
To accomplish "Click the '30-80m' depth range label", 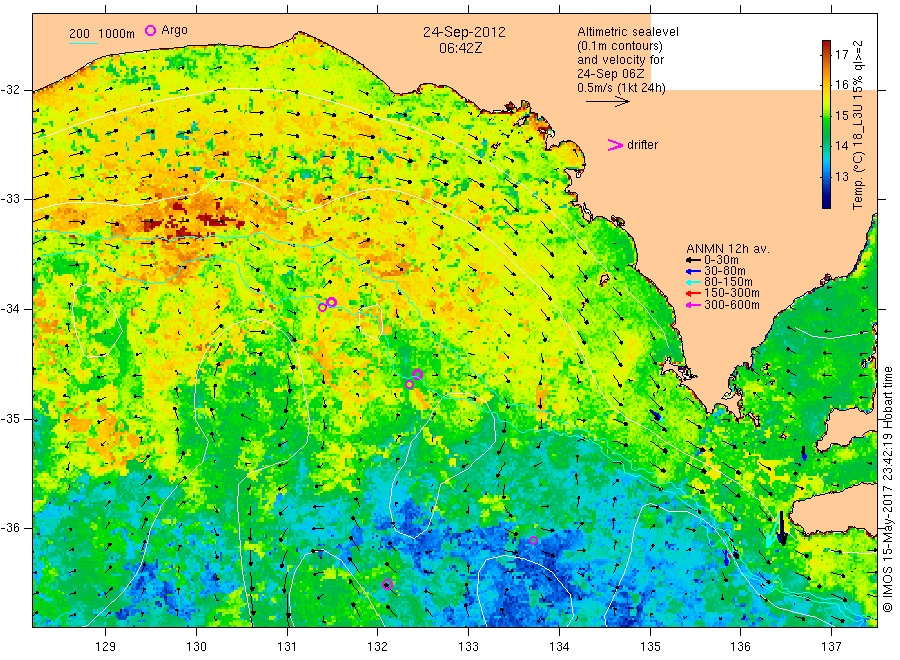I will (x=725, y=271).
